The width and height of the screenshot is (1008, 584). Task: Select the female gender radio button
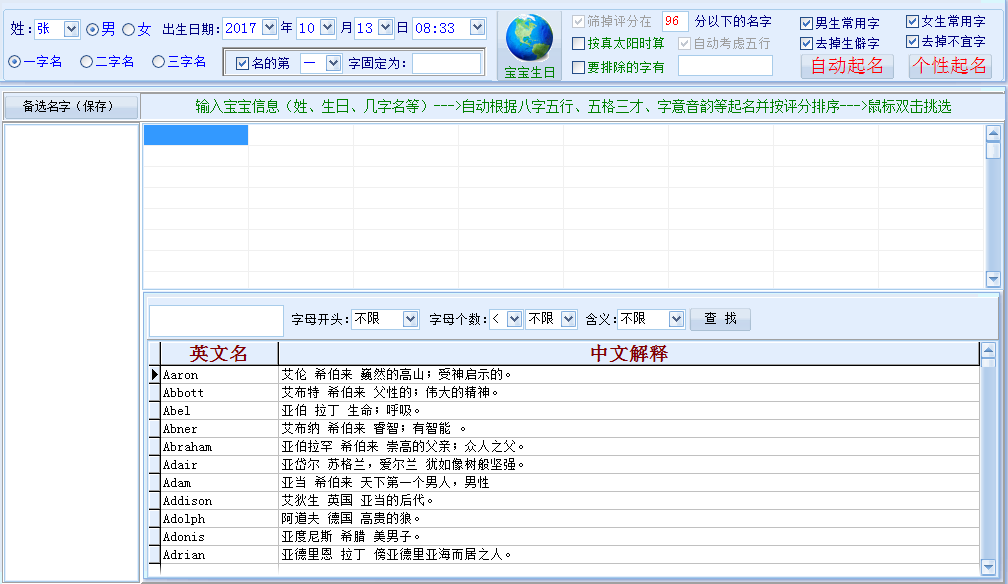129,29
